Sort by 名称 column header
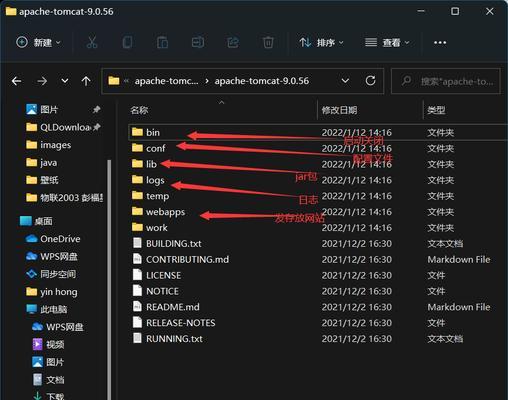 pyautogui.click(x=139, y=110)
